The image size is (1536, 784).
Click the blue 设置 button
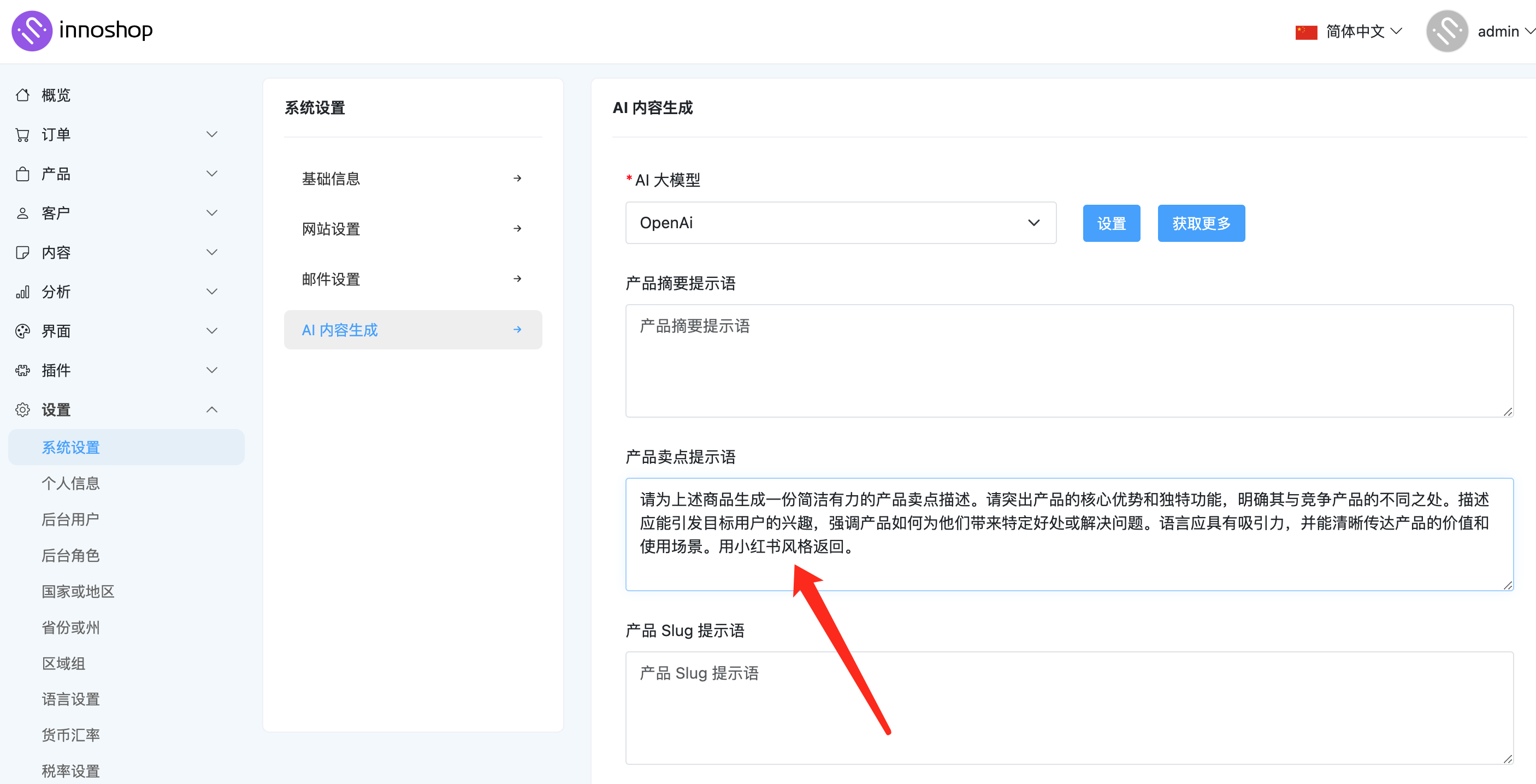[1112, 223]
